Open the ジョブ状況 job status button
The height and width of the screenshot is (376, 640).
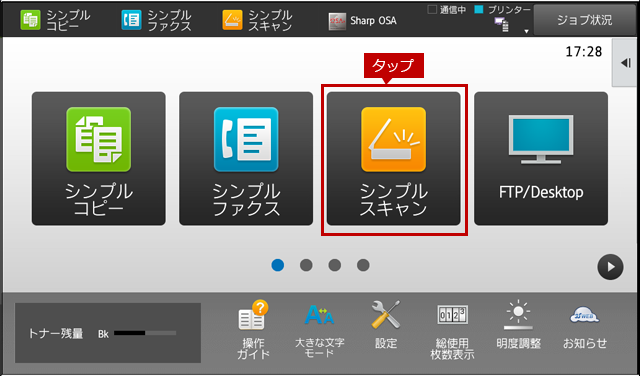click(x=584, y=20)
